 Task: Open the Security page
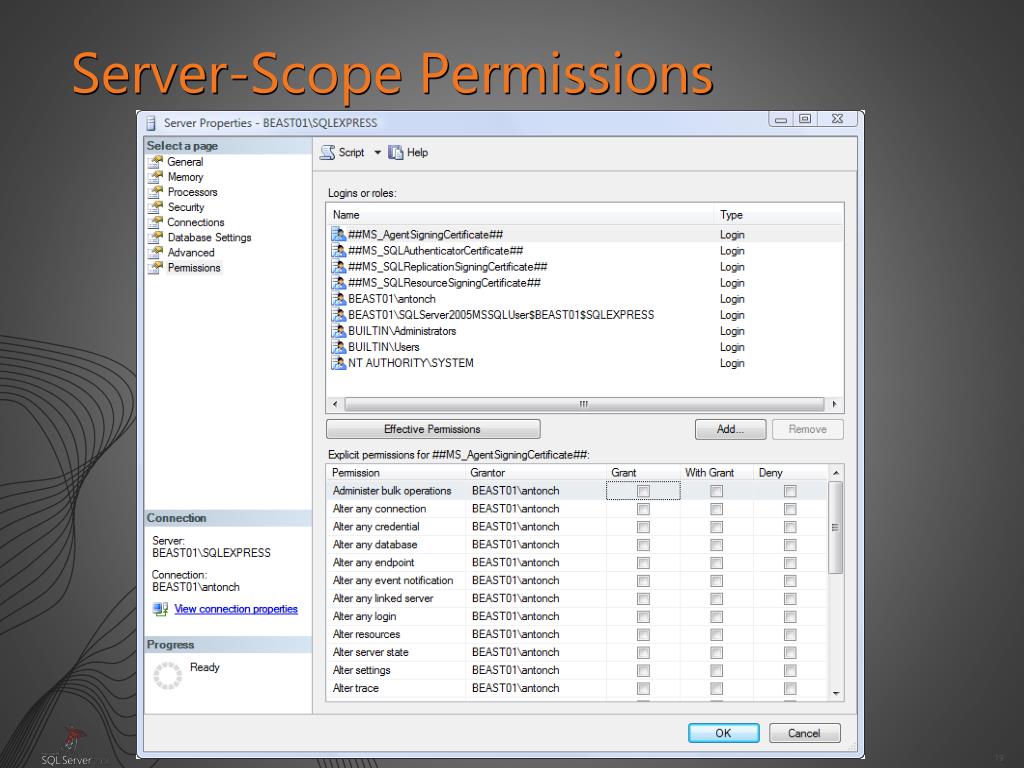pos(186,207)
